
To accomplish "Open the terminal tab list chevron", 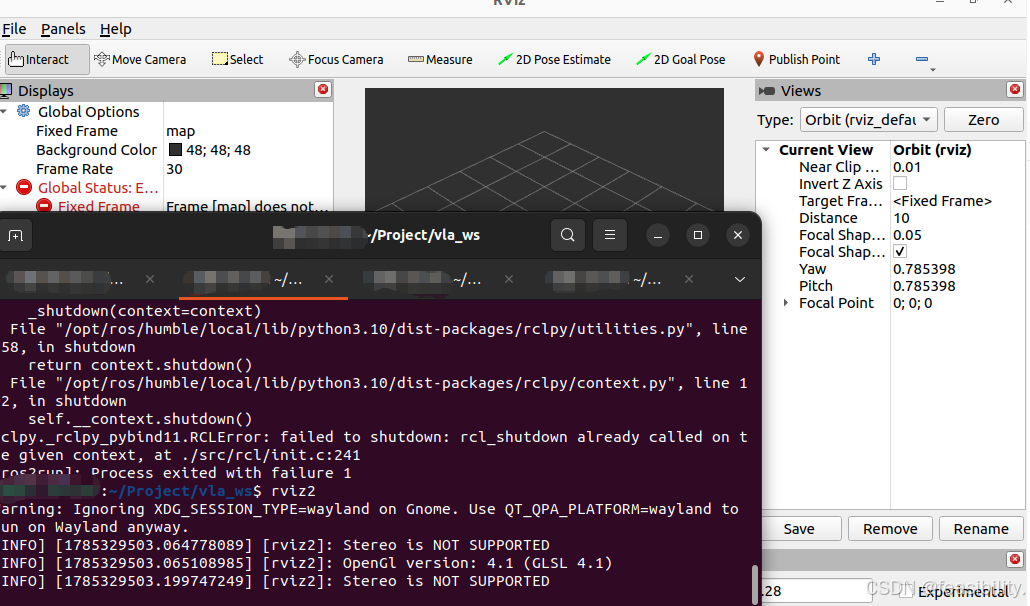I will pos(740,280).
